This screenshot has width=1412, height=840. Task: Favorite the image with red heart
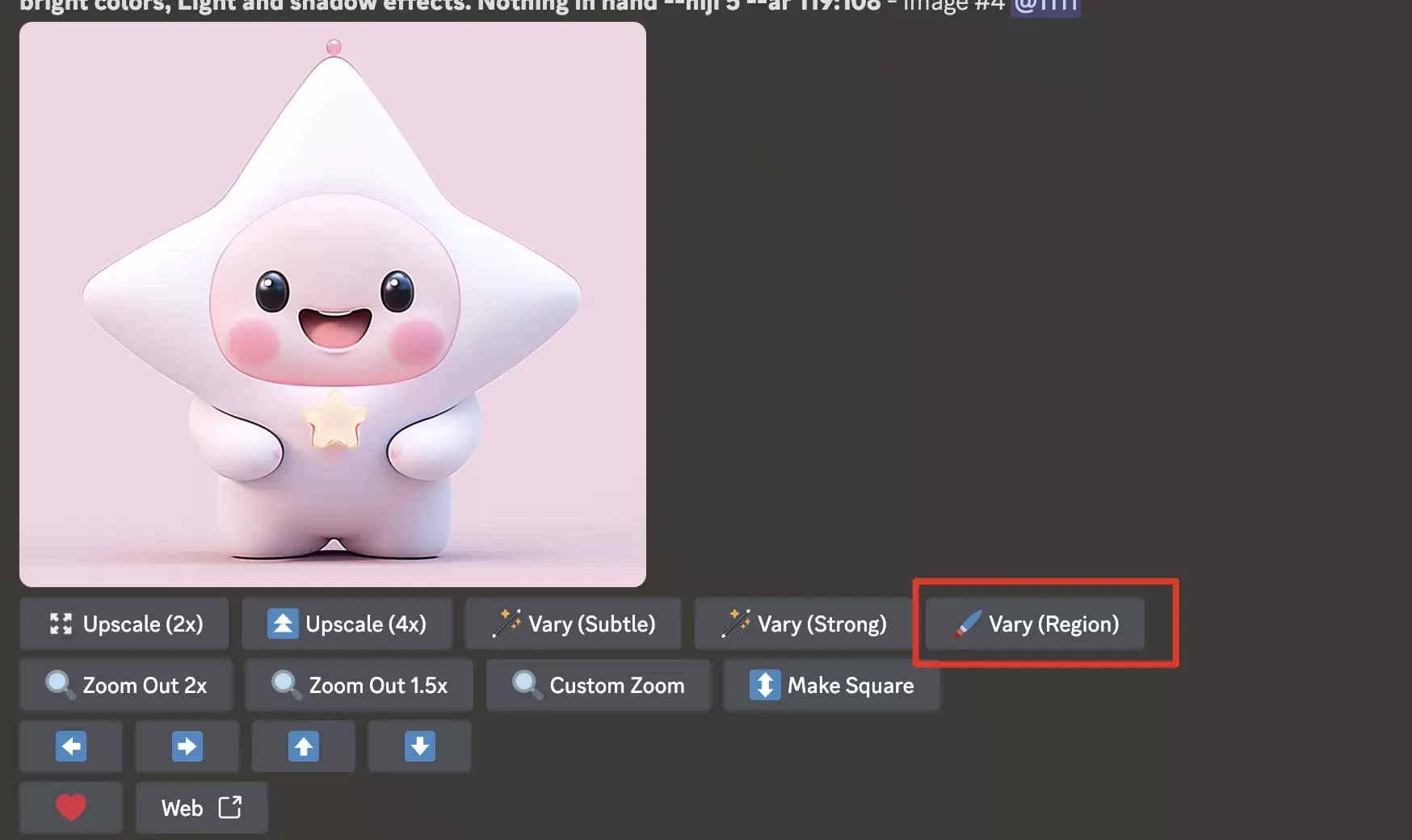click(71, 807)
